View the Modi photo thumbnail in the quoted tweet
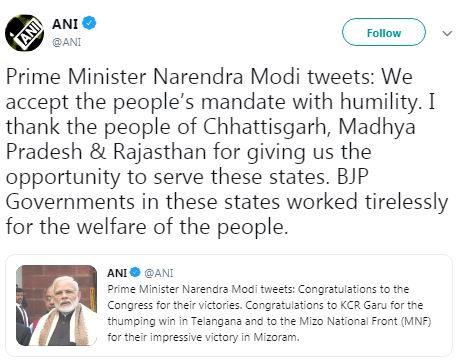The image size is (462, 364). pyautogui.click(x=57, y=305)
